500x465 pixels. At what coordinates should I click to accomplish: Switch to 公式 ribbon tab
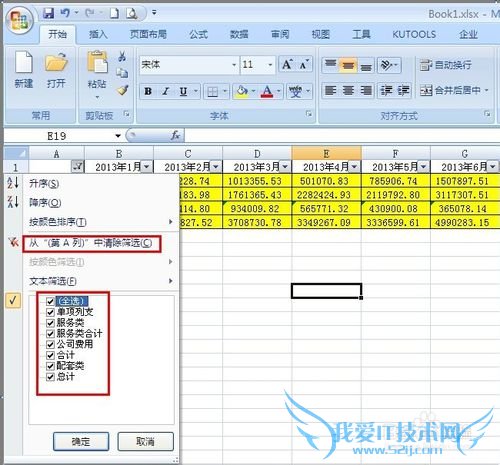tap(199, 34)
